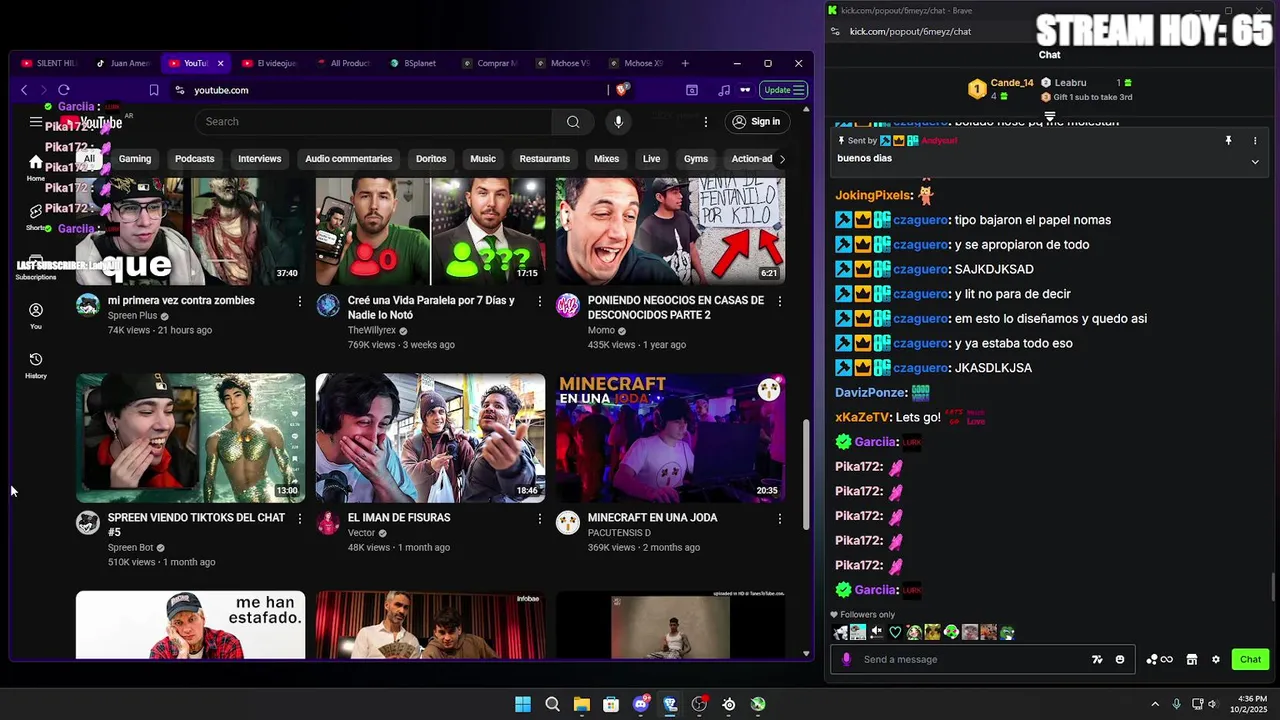Open Brave Shields lion icon
Viewport: 1280px width, 720px height.
(x=622, y=90)
